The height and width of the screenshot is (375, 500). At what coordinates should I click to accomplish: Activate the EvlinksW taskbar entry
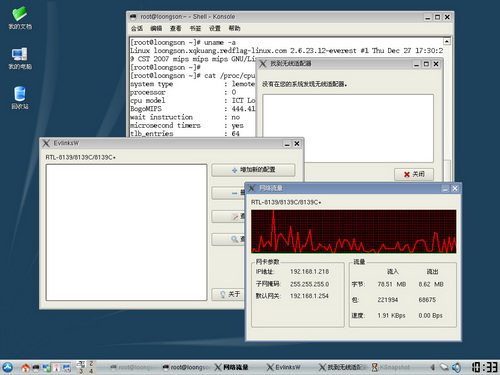[284, 367]
